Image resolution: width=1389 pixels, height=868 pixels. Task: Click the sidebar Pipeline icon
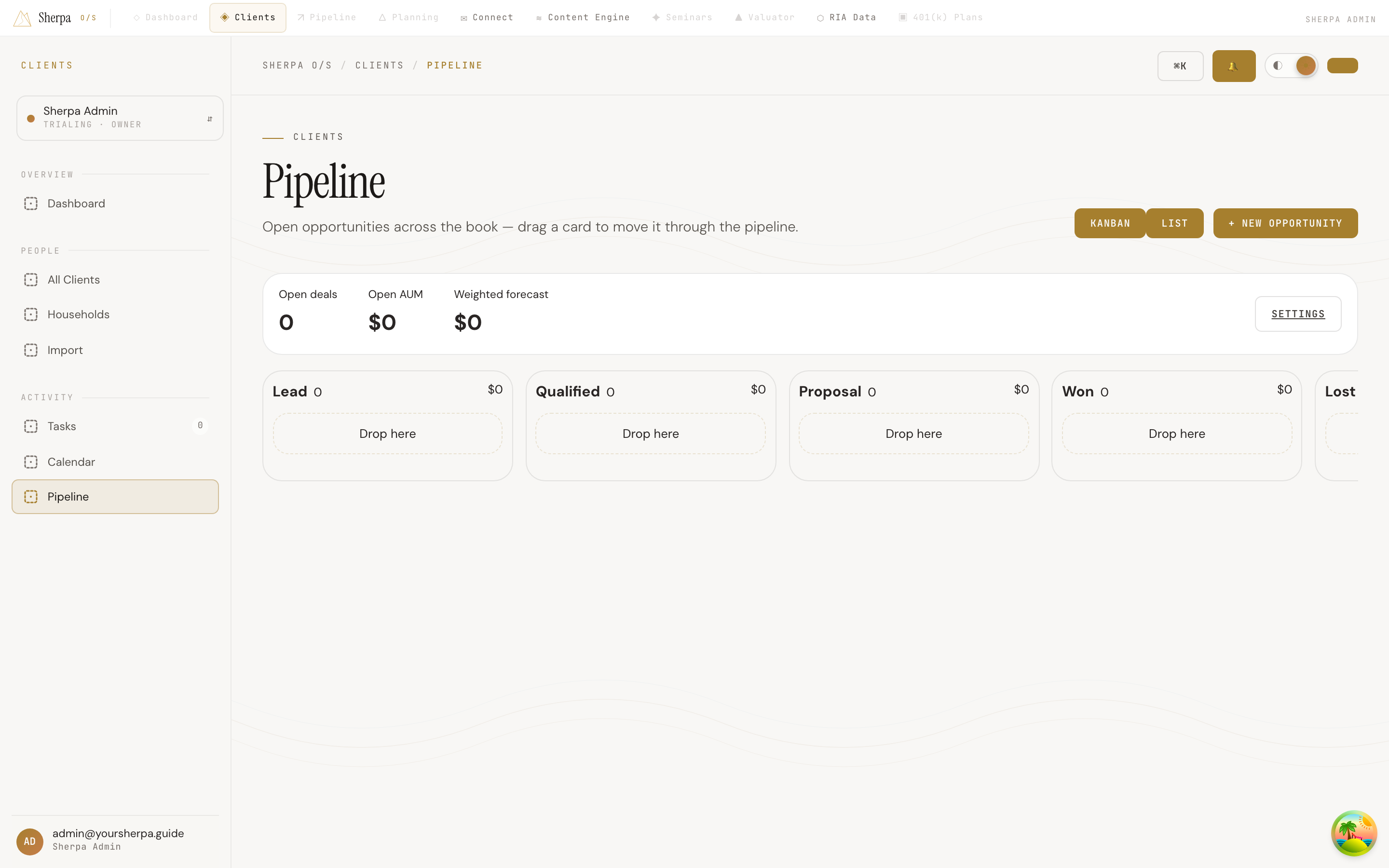click(x=31, y=497)
